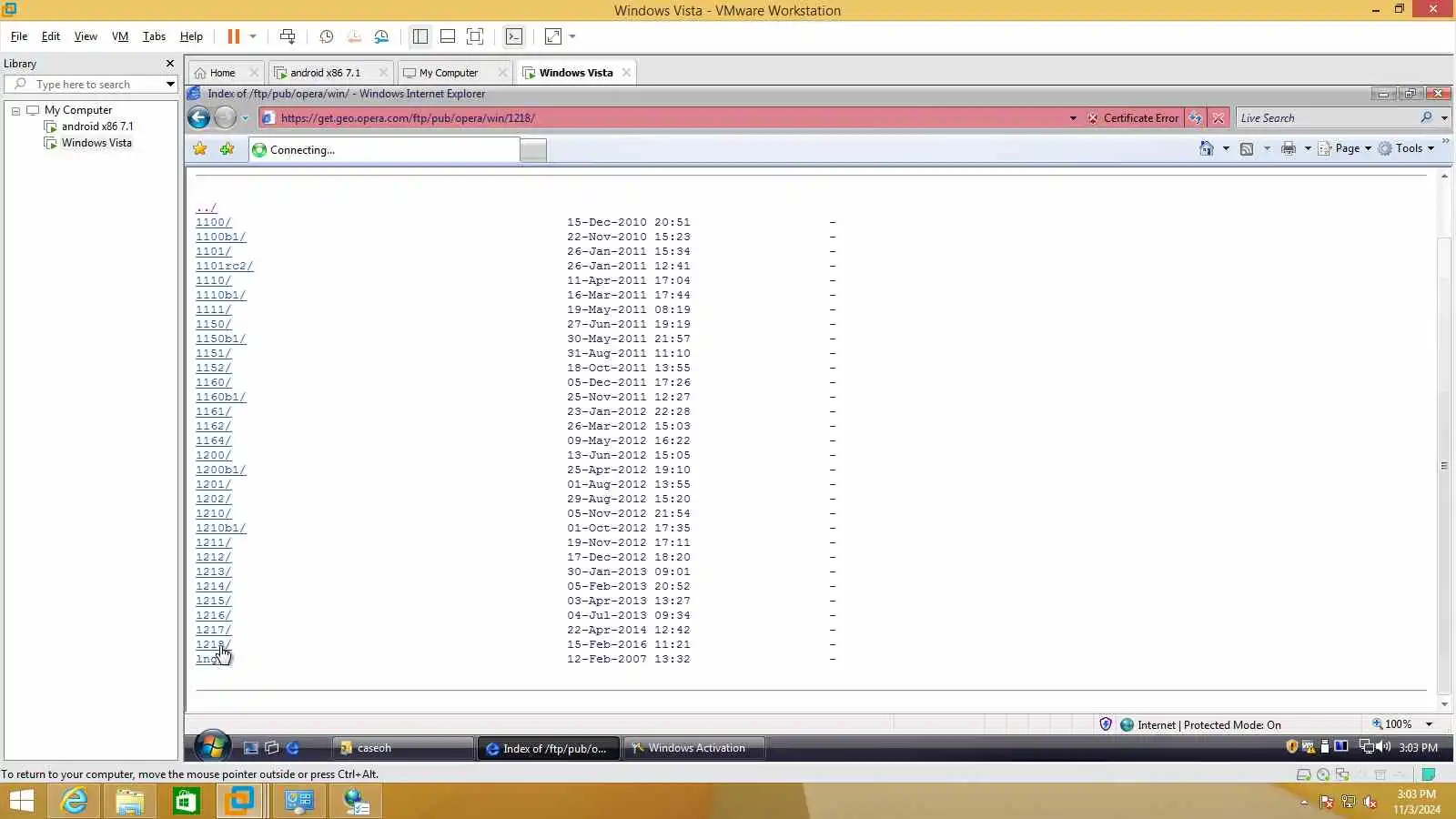Switch to the android x86 7.1 tab
The height and width of the screenshot is (819, 1456).
[326, 73]
